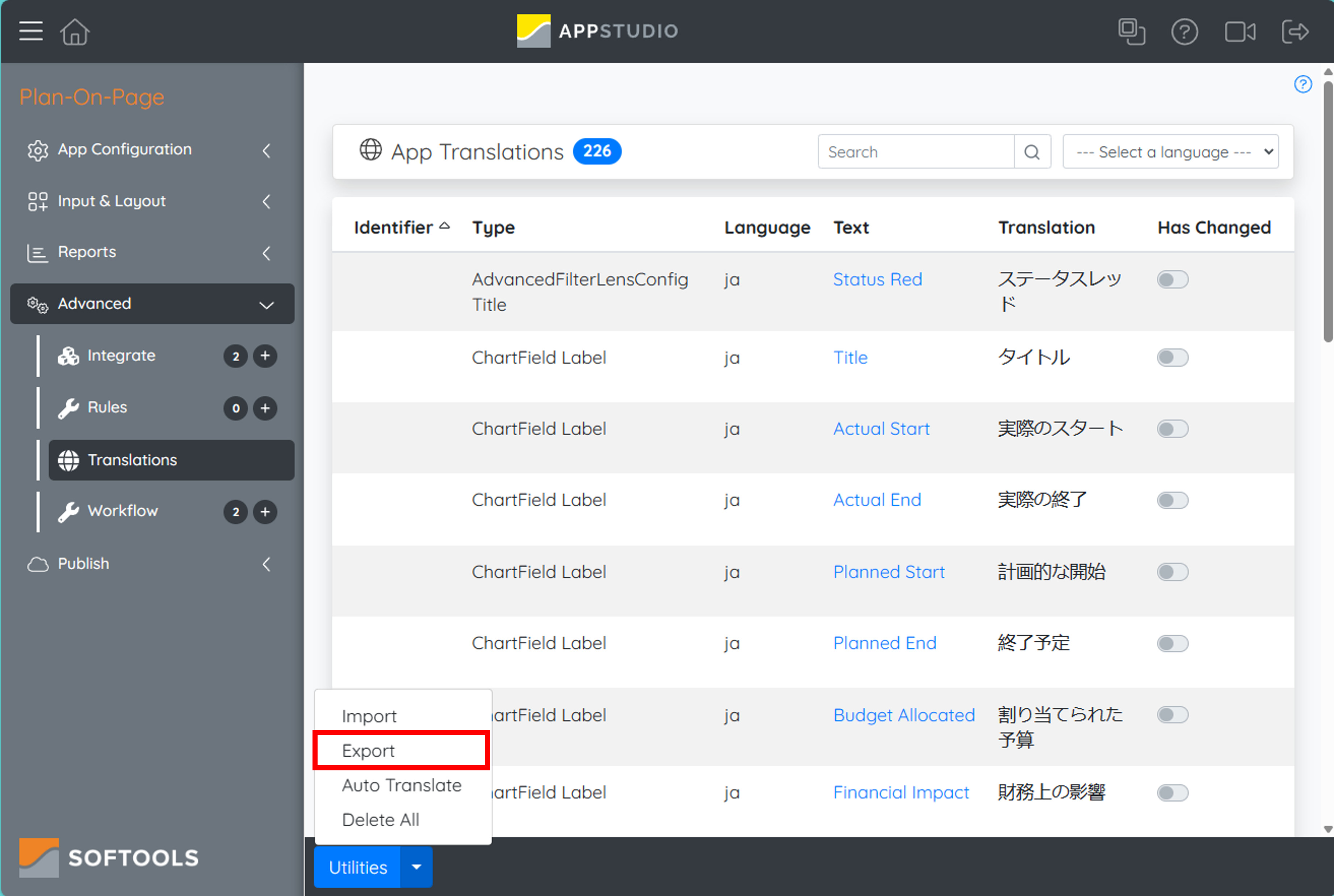Open the Financial Impact text link
Image resolution: width=1334 pixels, height=896 pixels.
(901, 792)
